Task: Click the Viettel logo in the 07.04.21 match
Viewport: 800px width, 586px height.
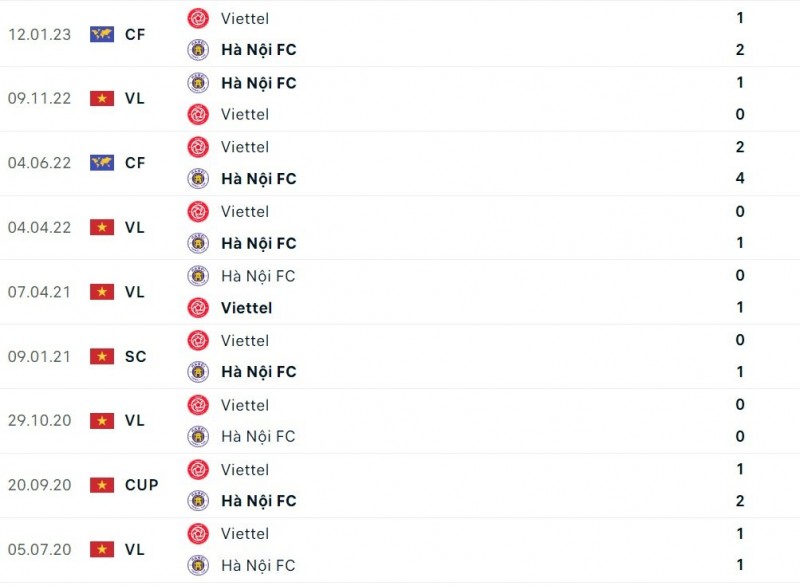Action: [198, 308]
